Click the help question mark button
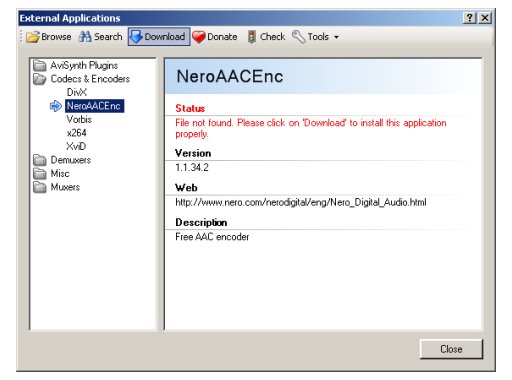Image resolution: width=512 pixels, height=380 pixels. (x=470, y=18)
